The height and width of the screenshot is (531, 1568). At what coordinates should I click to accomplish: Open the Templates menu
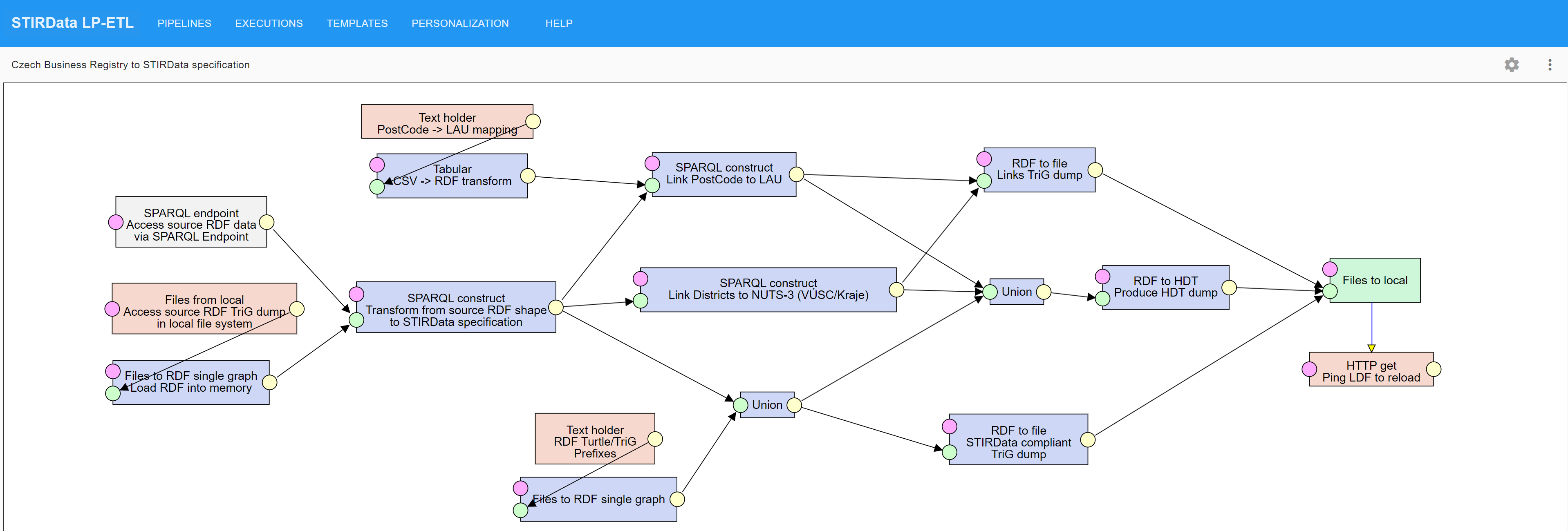pyautogui.click(x=357, y=23)
